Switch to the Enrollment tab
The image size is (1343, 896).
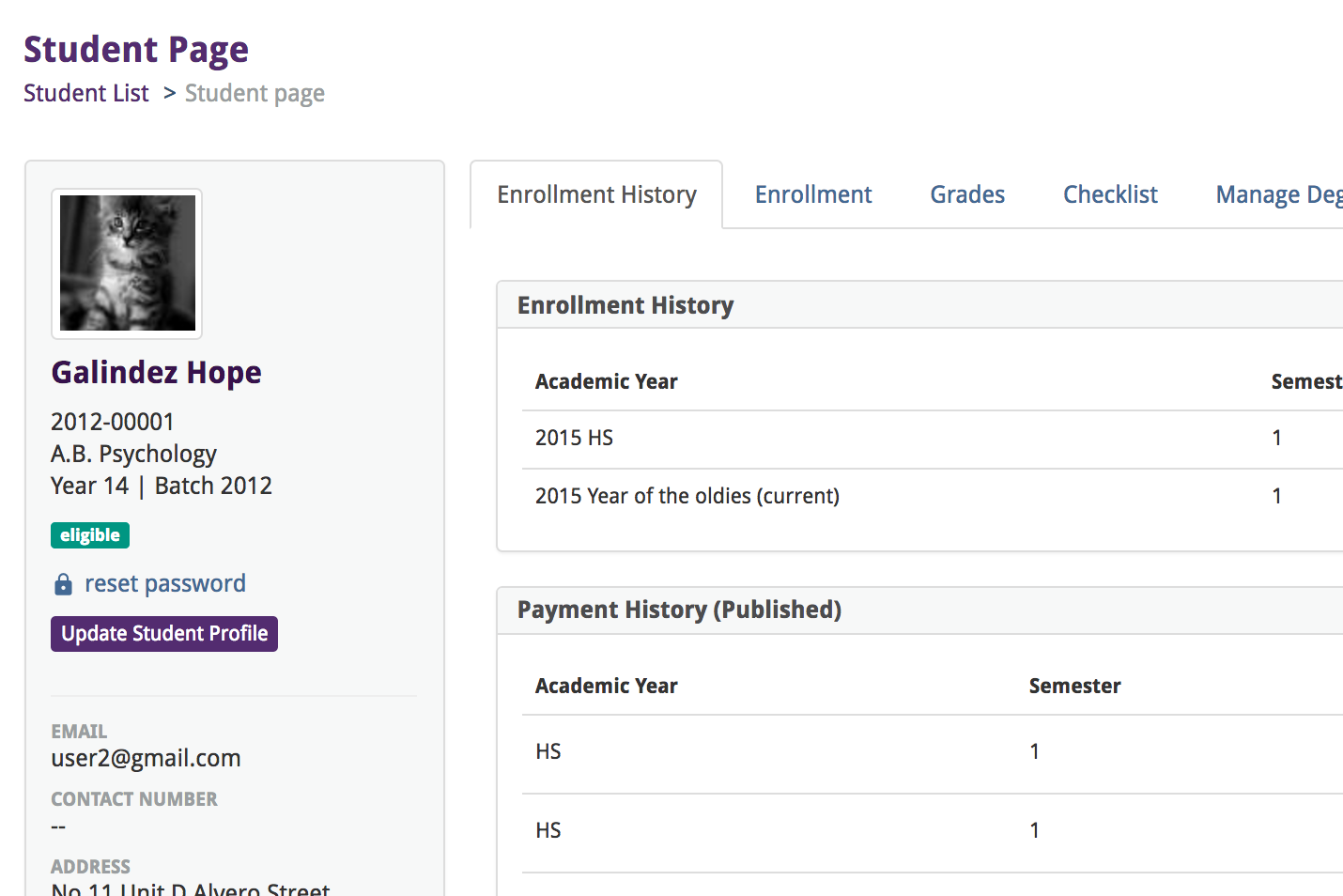pos(813,194)
